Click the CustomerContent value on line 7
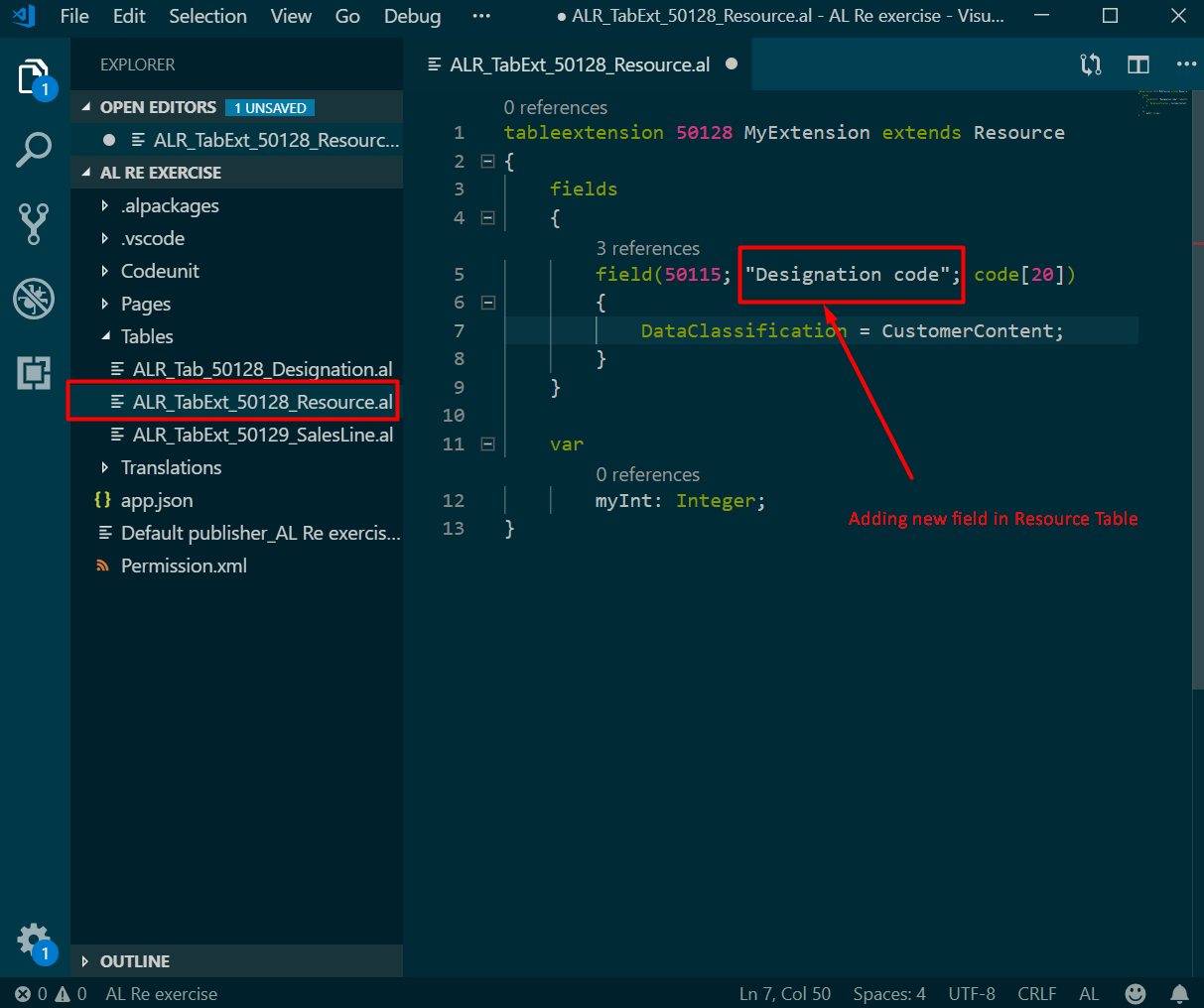This screenshot has height=1008, width=1204. (967, 330)
